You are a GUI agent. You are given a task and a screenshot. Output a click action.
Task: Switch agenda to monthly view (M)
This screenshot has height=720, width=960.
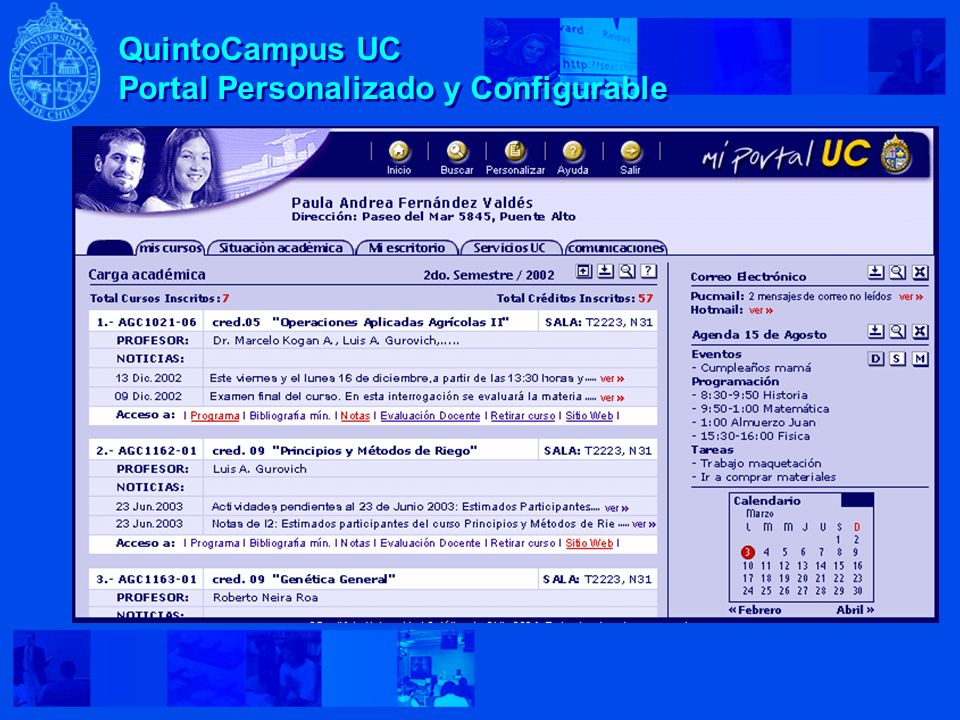[920, 359]
